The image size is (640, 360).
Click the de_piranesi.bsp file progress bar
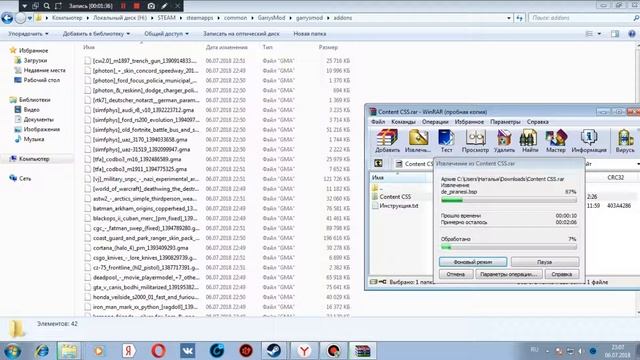click(x=509, y=200)
